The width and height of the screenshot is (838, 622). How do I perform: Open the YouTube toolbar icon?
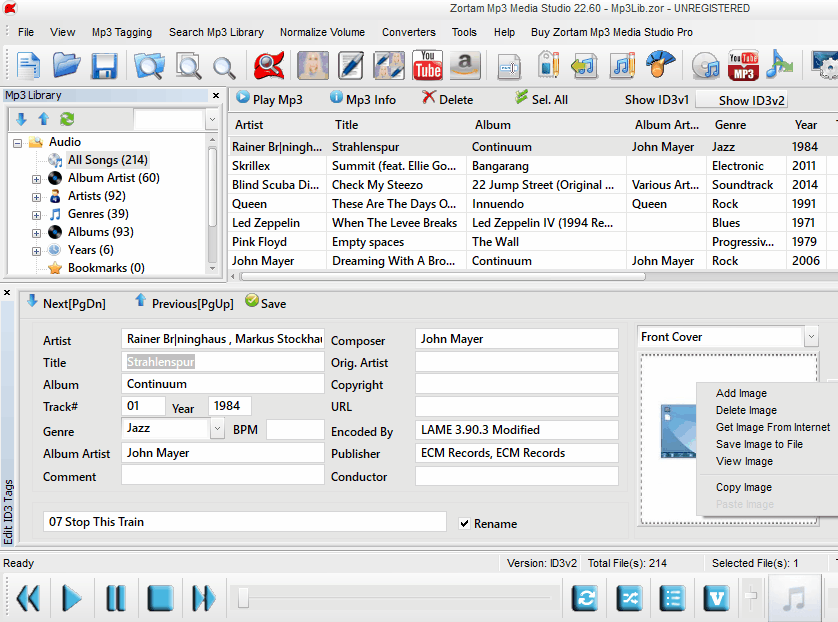(428, 66)
